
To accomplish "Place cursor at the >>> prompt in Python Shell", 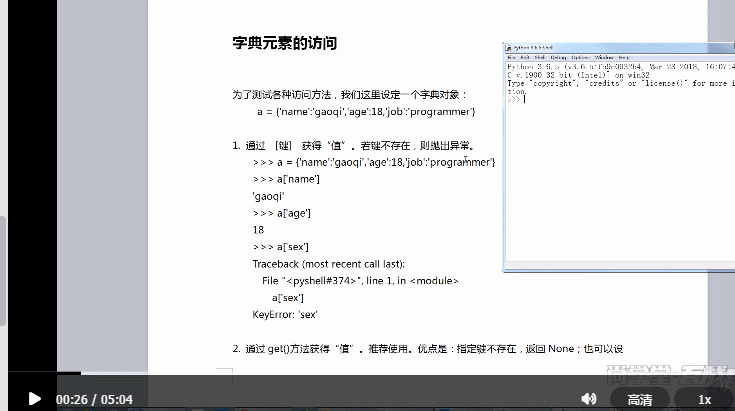I will coord(524,99).
